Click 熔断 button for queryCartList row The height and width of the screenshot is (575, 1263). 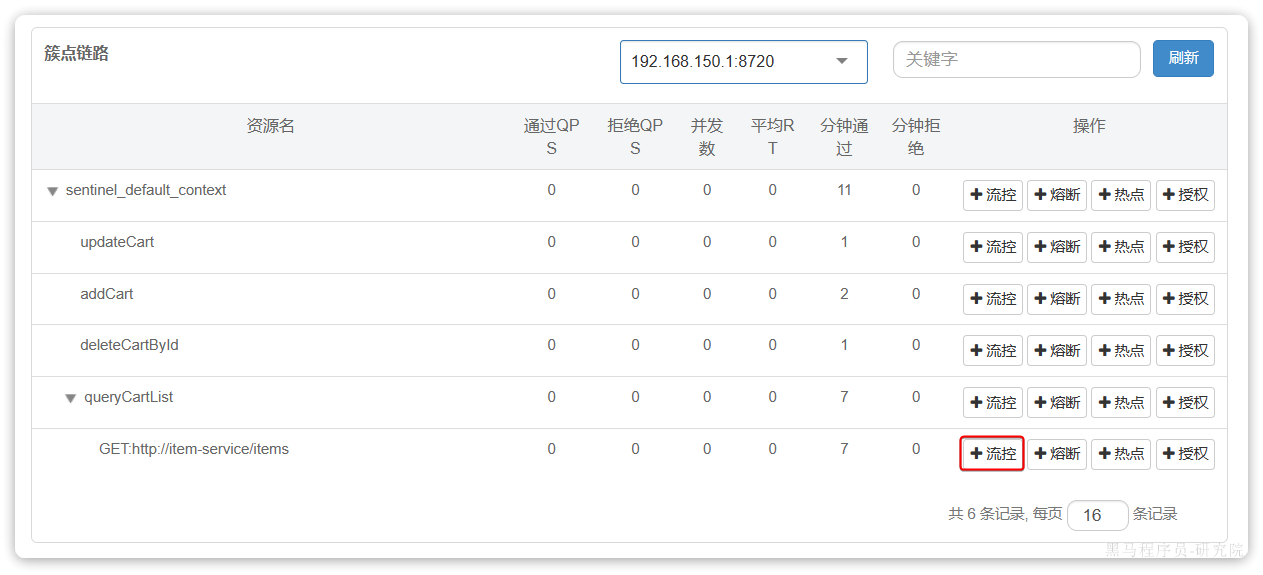(x=1056, y=403)
